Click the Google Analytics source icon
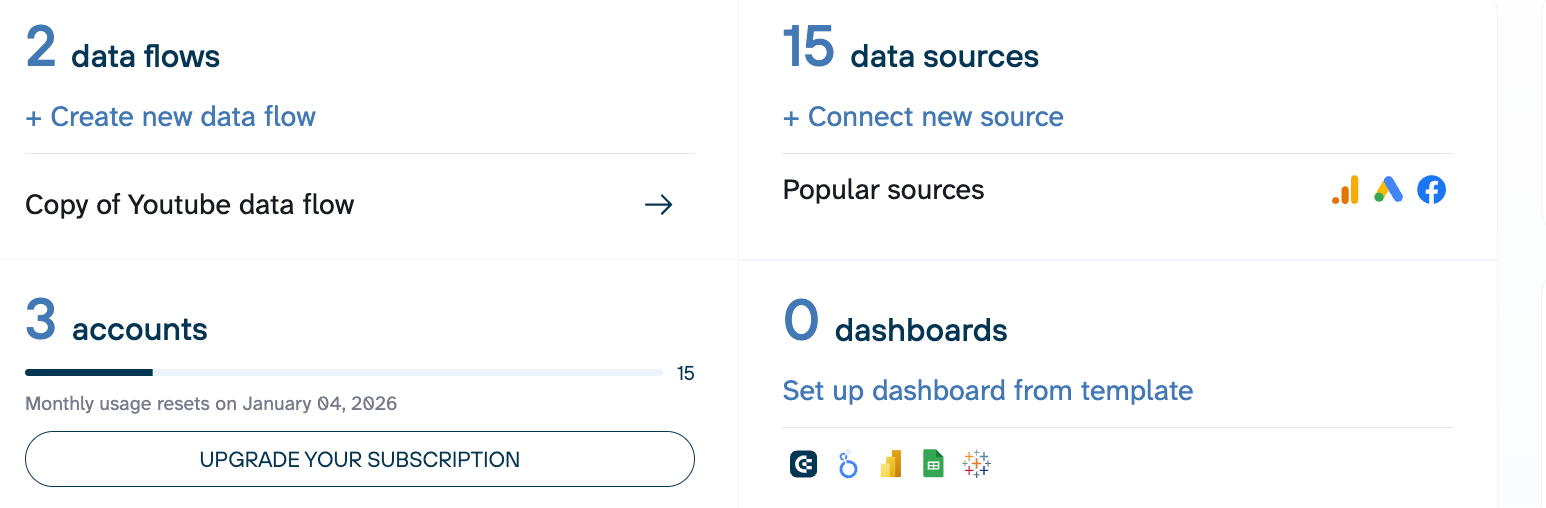1546x508 pixels. click(x=1345, y=190)
